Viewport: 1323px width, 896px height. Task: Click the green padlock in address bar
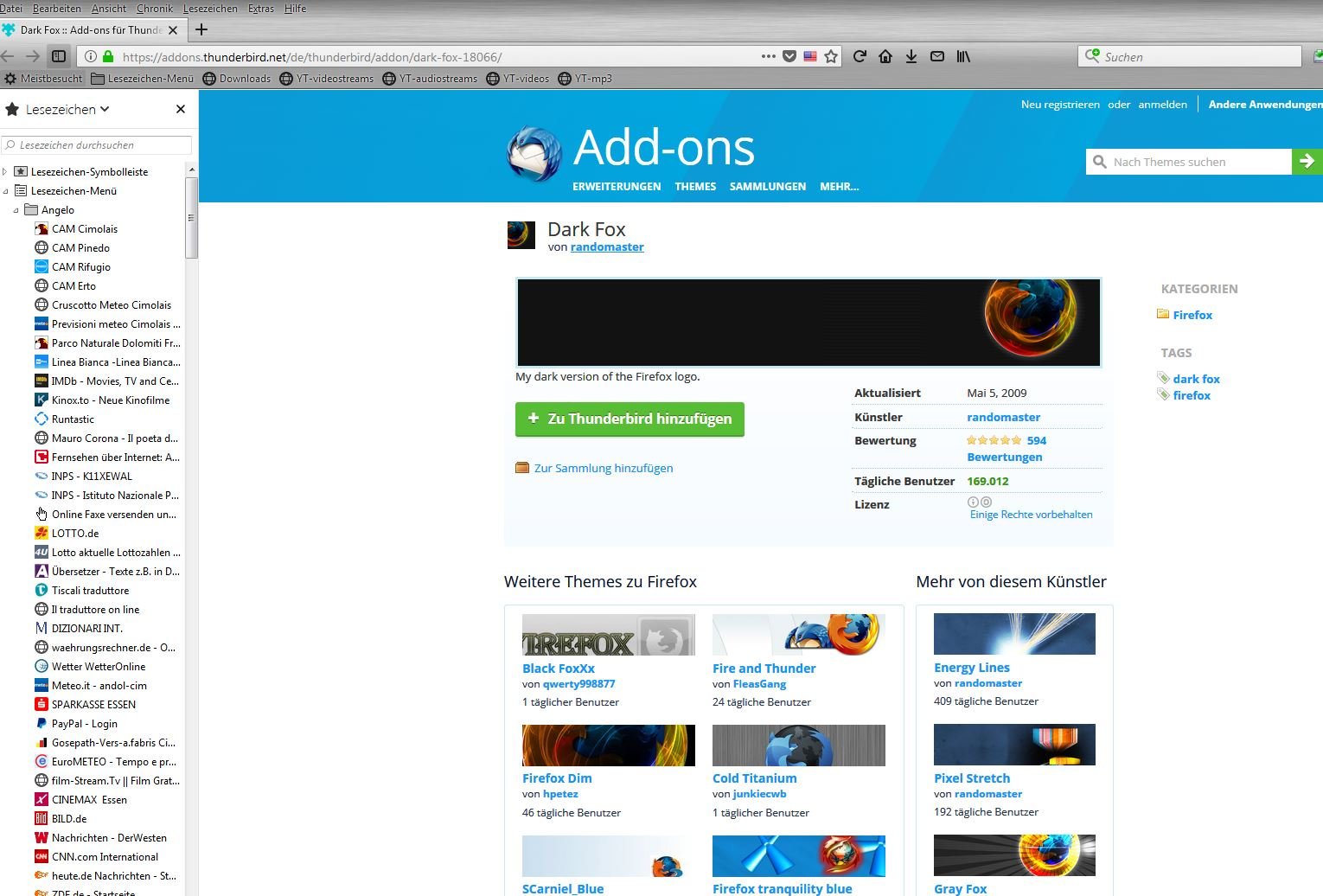(108, 56)
